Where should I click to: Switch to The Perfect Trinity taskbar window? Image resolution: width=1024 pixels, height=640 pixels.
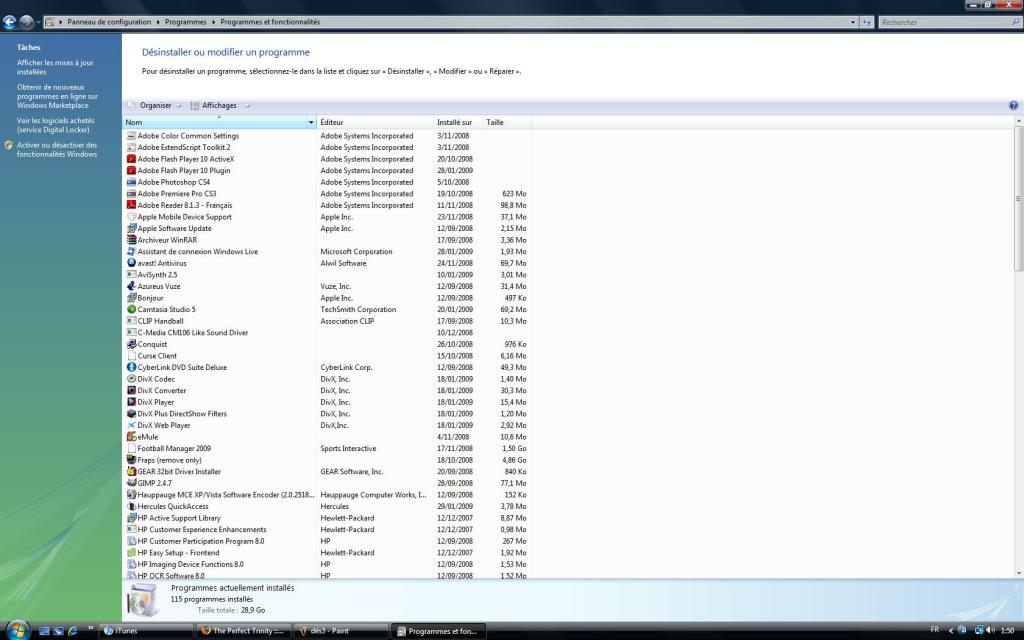click(x=244, y=631)
